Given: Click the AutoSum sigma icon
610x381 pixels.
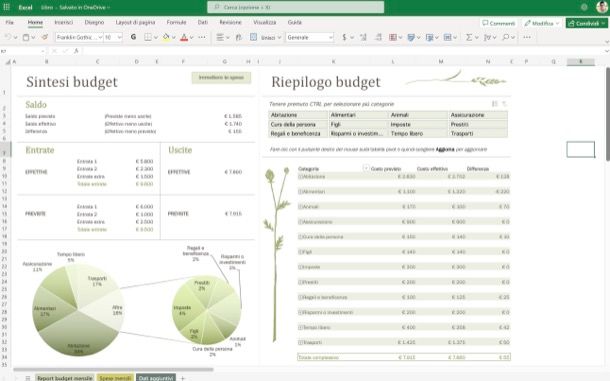Looking at the screenshot, I should pos(469,37).
